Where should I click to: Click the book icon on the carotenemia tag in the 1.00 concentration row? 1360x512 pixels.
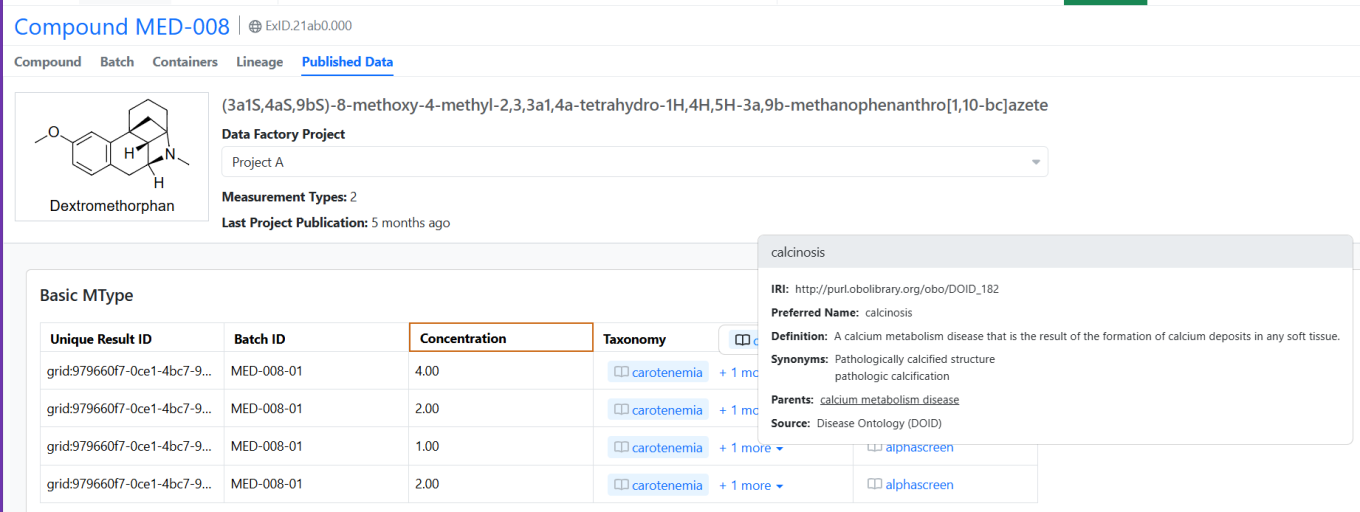point(621,447)
